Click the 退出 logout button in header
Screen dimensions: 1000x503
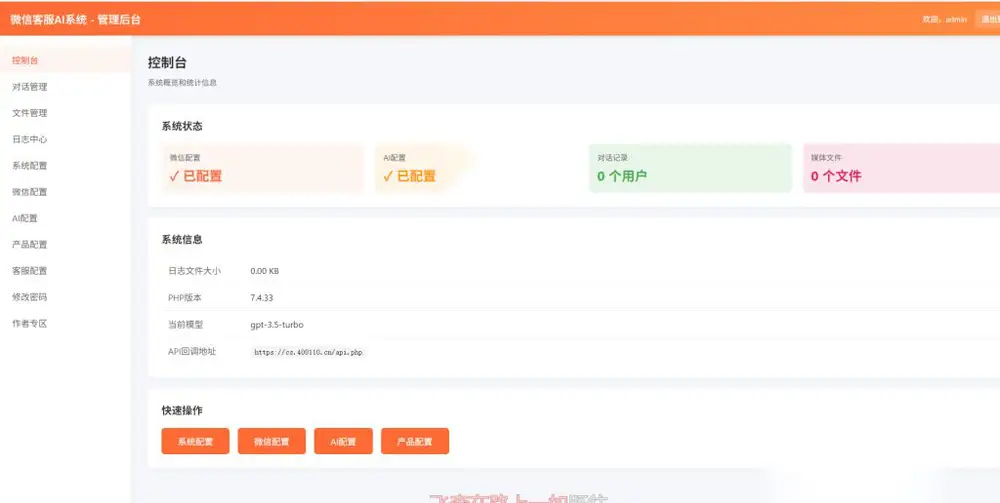click(988, 19)
